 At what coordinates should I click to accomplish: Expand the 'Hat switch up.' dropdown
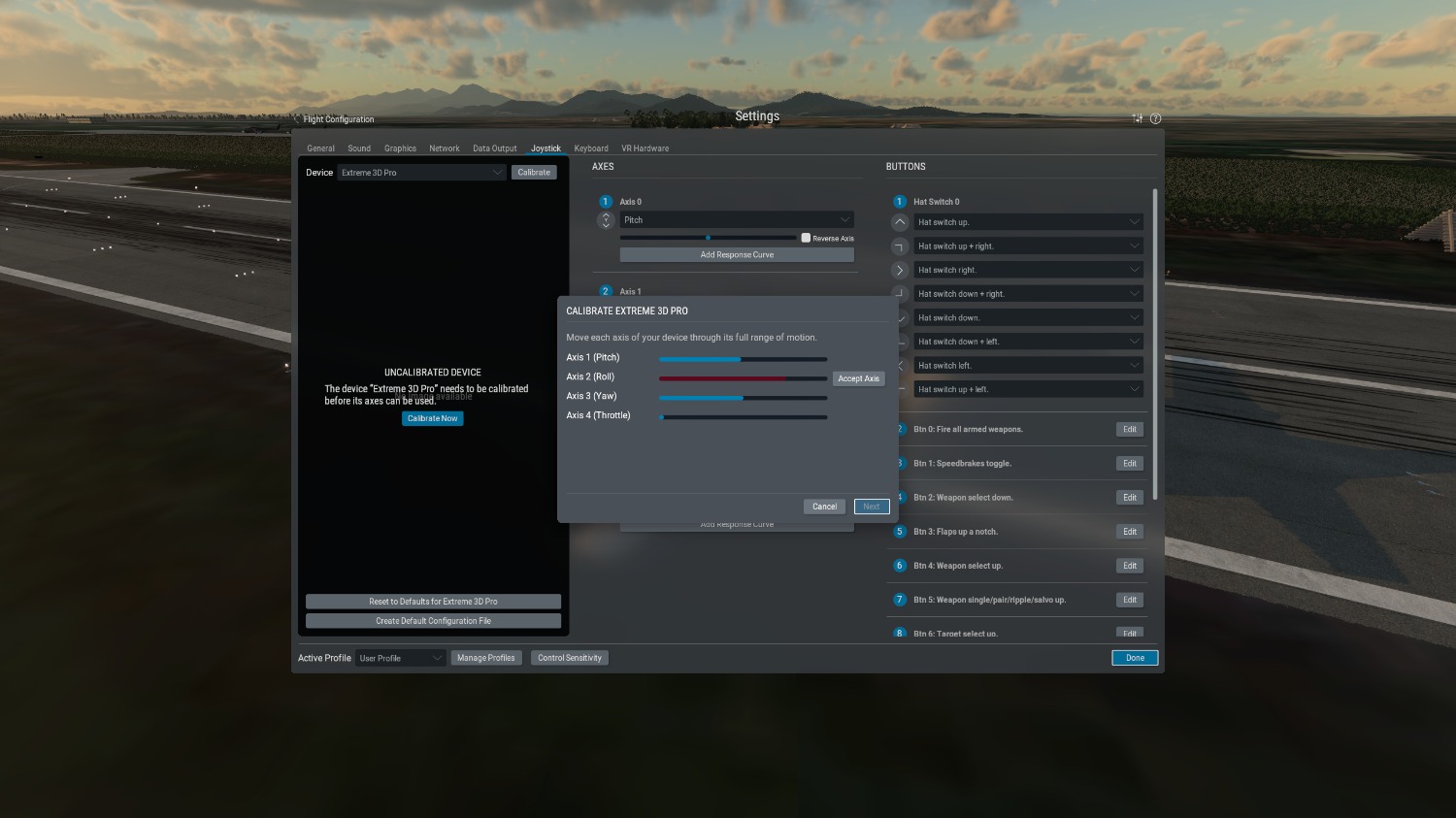point(1028,222)
